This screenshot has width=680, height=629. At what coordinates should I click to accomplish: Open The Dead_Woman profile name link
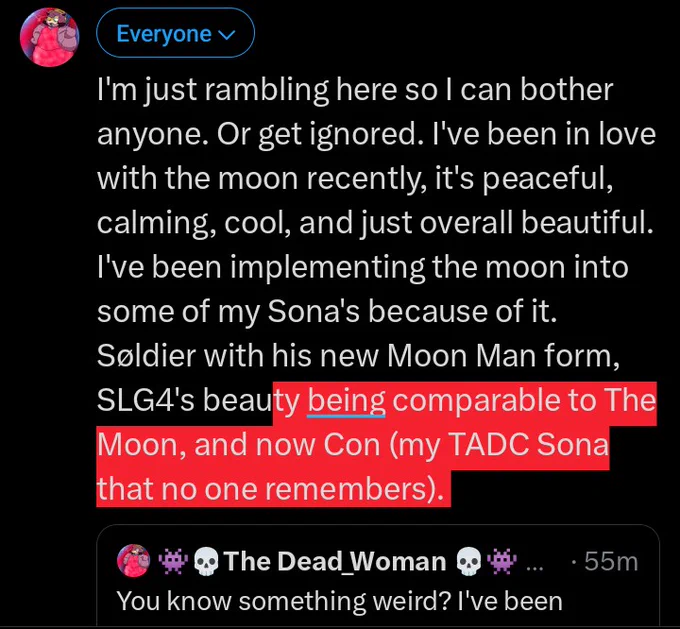336,561
